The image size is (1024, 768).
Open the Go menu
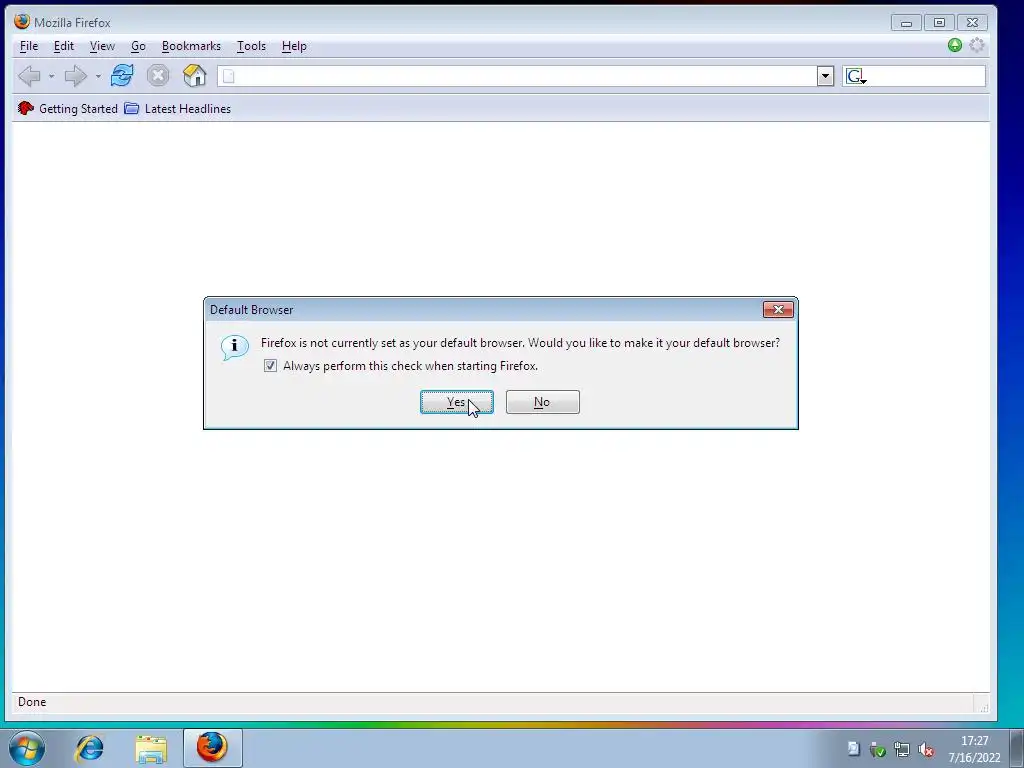tap(138, 46)
